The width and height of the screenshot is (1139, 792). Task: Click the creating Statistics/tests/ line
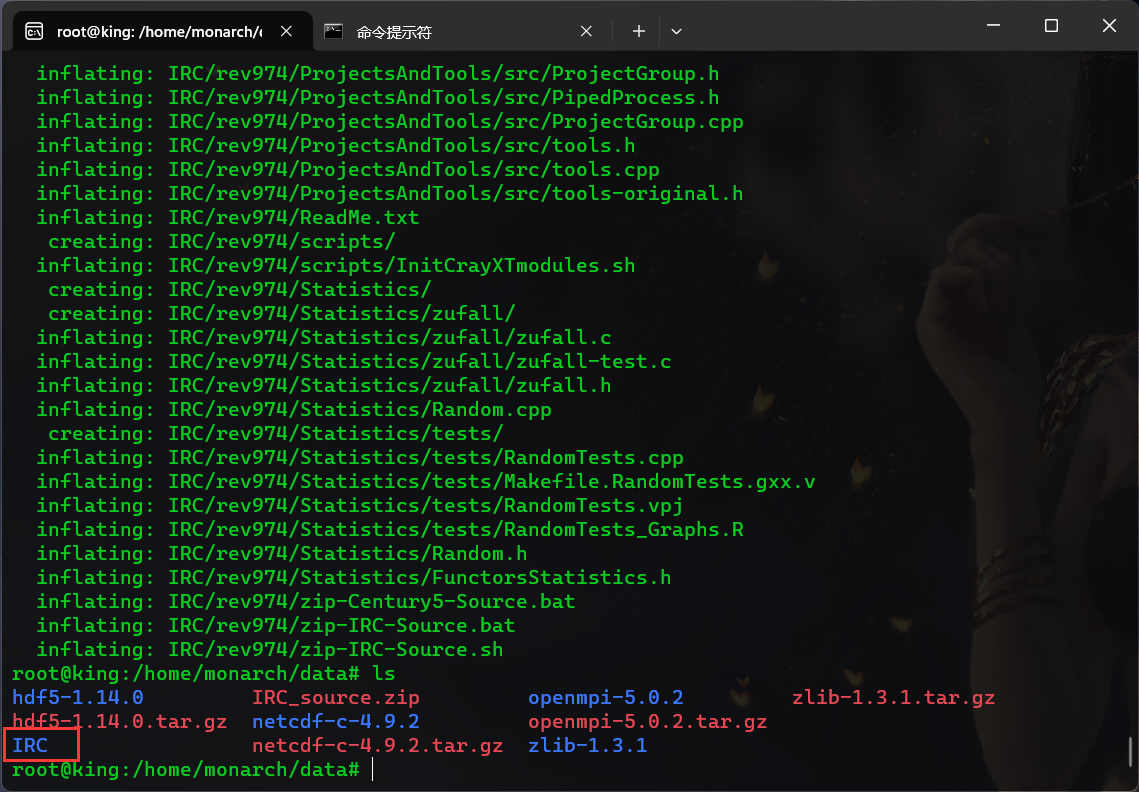click(x=276, y=433)
